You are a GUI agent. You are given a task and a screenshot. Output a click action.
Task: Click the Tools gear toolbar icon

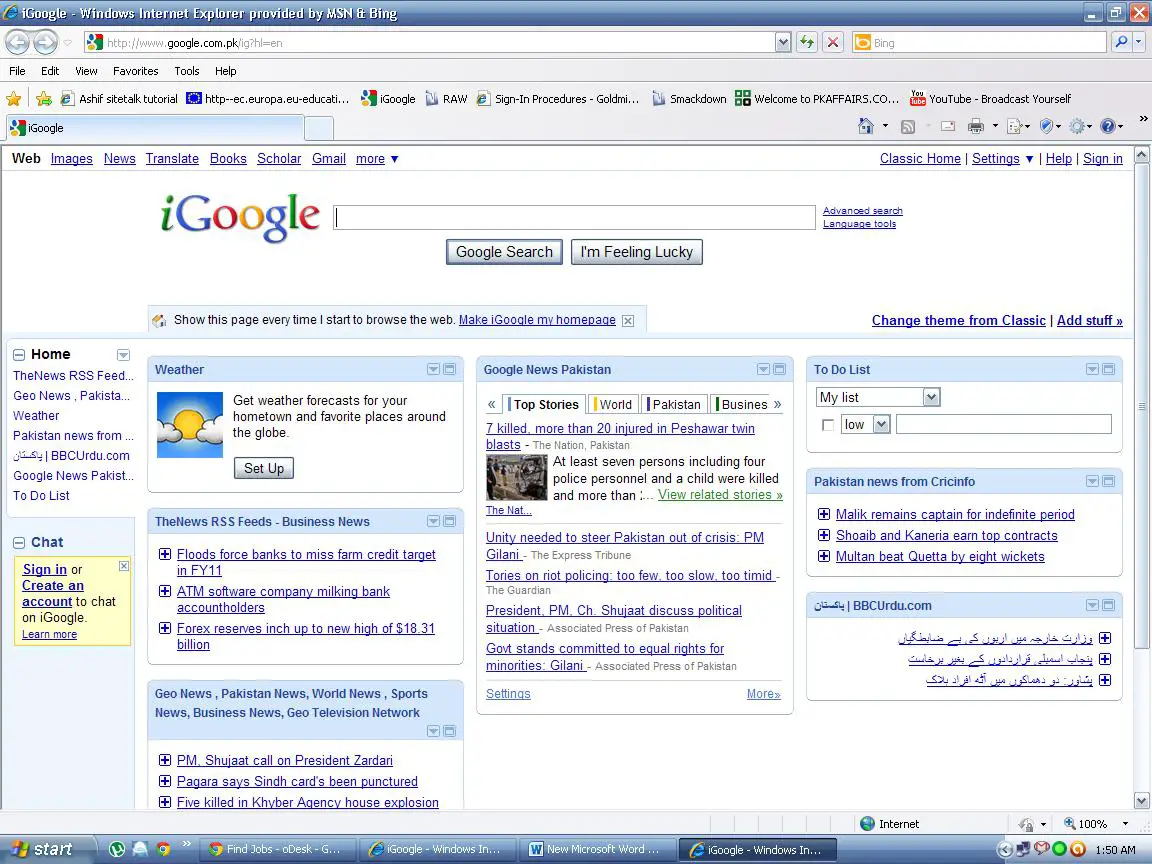coord(1077,126)
